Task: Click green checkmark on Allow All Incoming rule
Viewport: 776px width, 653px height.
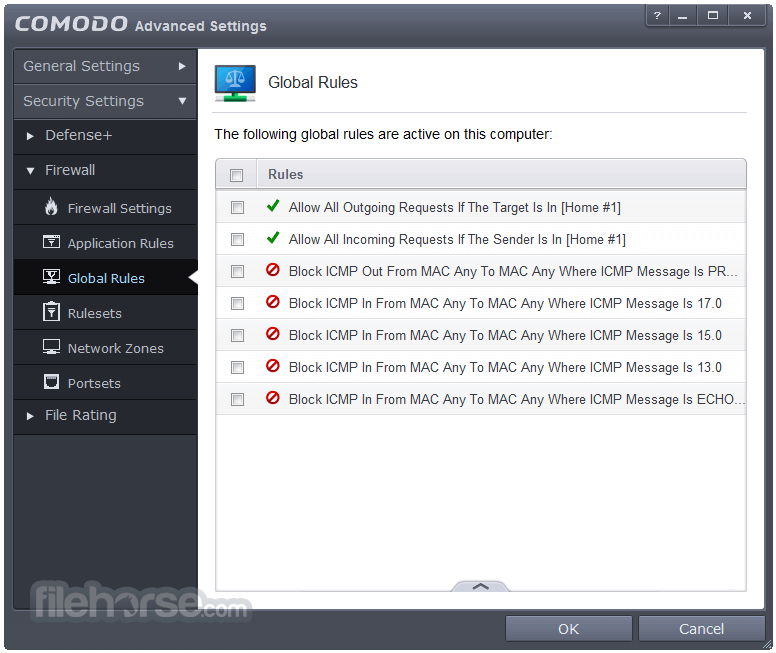Action: 273,238
